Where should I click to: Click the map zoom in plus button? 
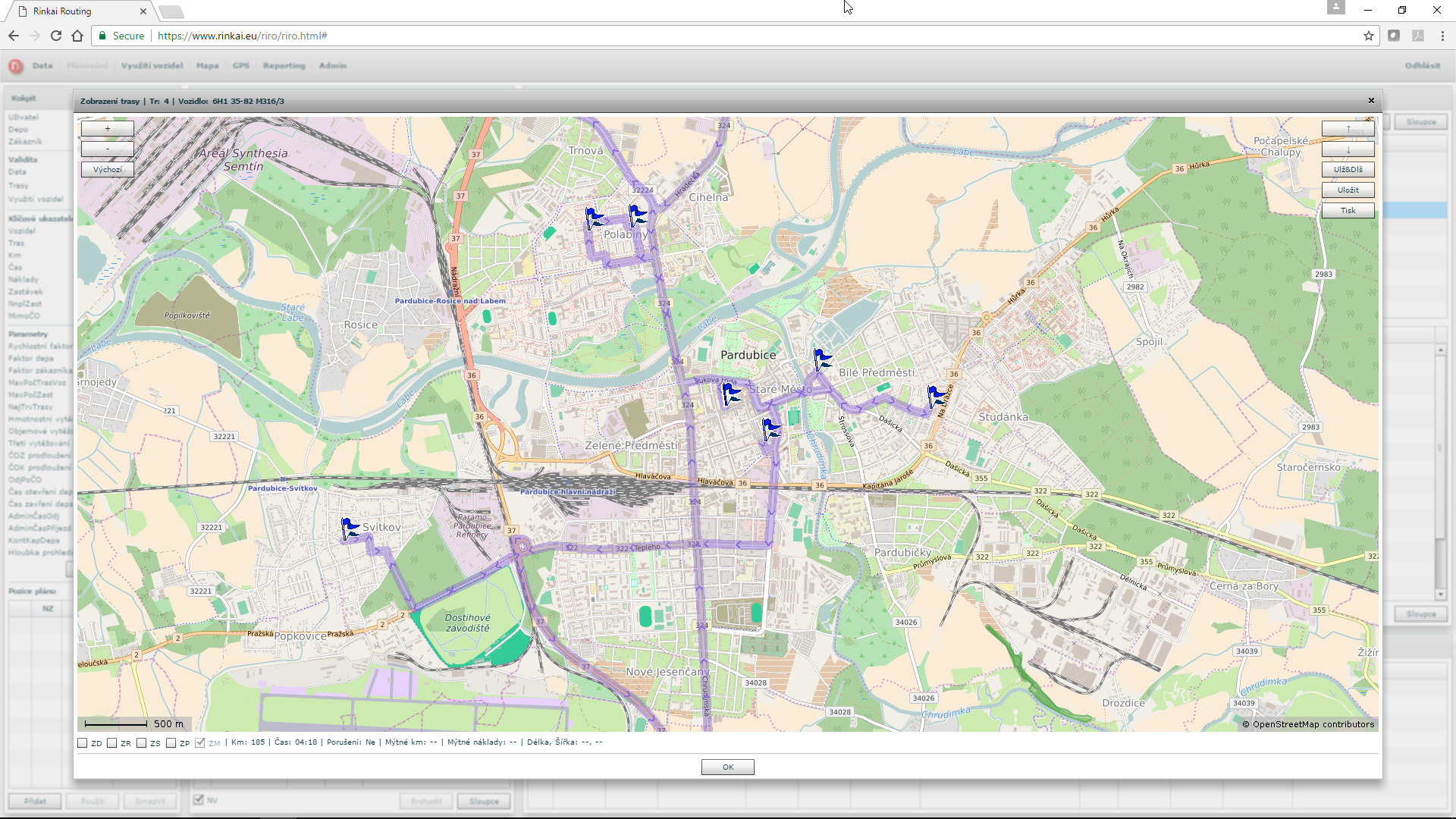click(x=108, y=129)
